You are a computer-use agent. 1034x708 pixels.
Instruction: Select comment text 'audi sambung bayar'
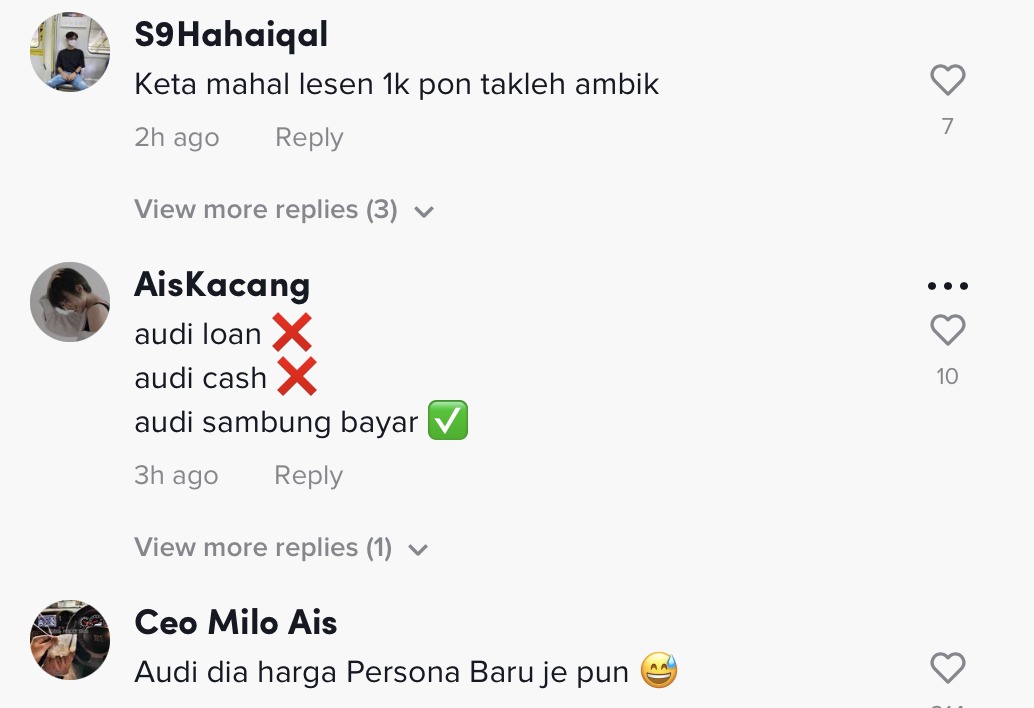[276, 422]
